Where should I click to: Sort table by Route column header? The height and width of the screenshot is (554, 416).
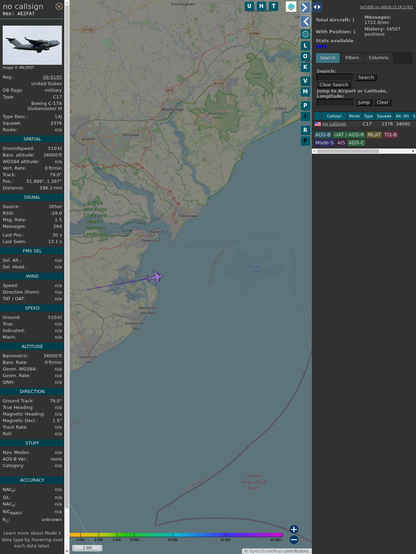(x=354, y=116)
